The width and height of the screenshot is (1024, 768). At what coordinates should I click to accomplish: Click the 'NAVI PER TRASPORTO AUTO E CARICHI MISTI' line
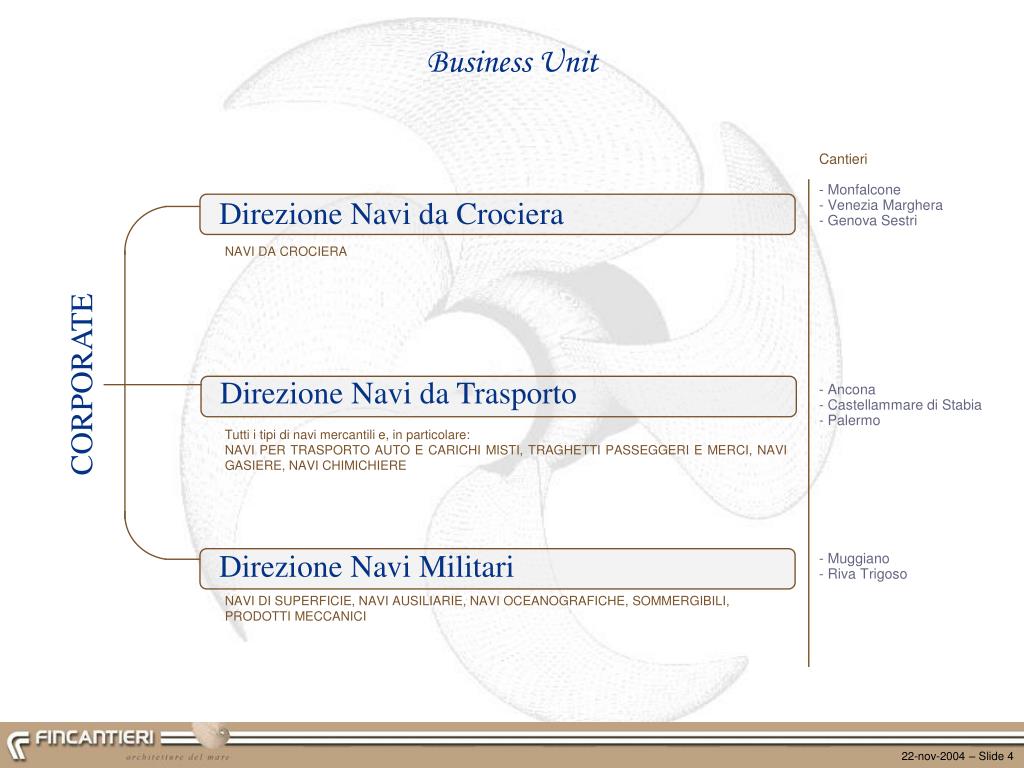(x=505, y=450)
